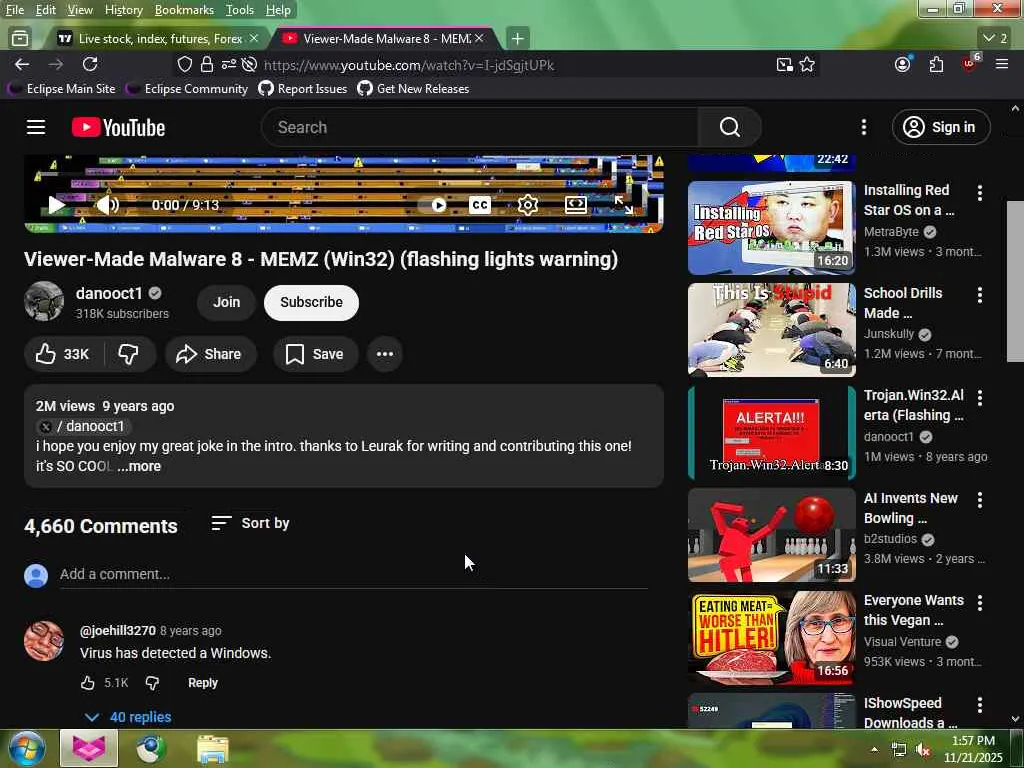Go back to previous page
The height and width of the screenshot is (768, 1024).
coord(22,64)
